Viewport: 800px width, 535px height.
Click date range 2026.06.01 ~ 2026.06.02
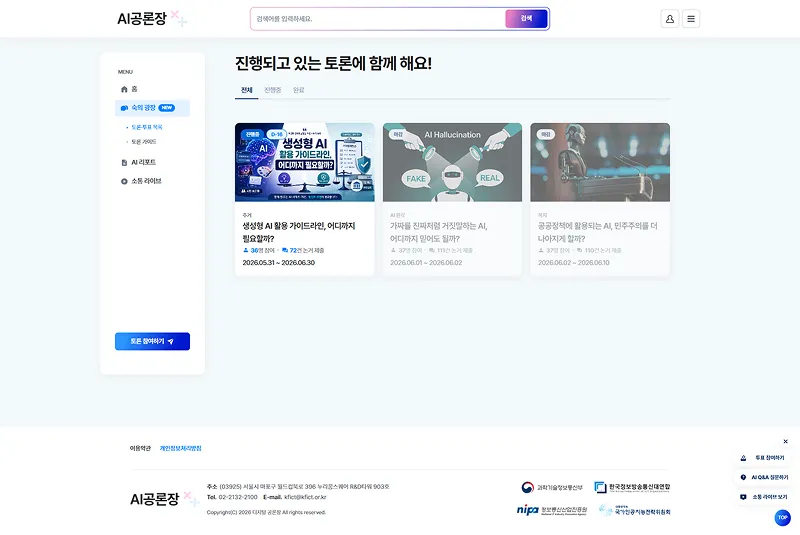(x=426, y=263)
